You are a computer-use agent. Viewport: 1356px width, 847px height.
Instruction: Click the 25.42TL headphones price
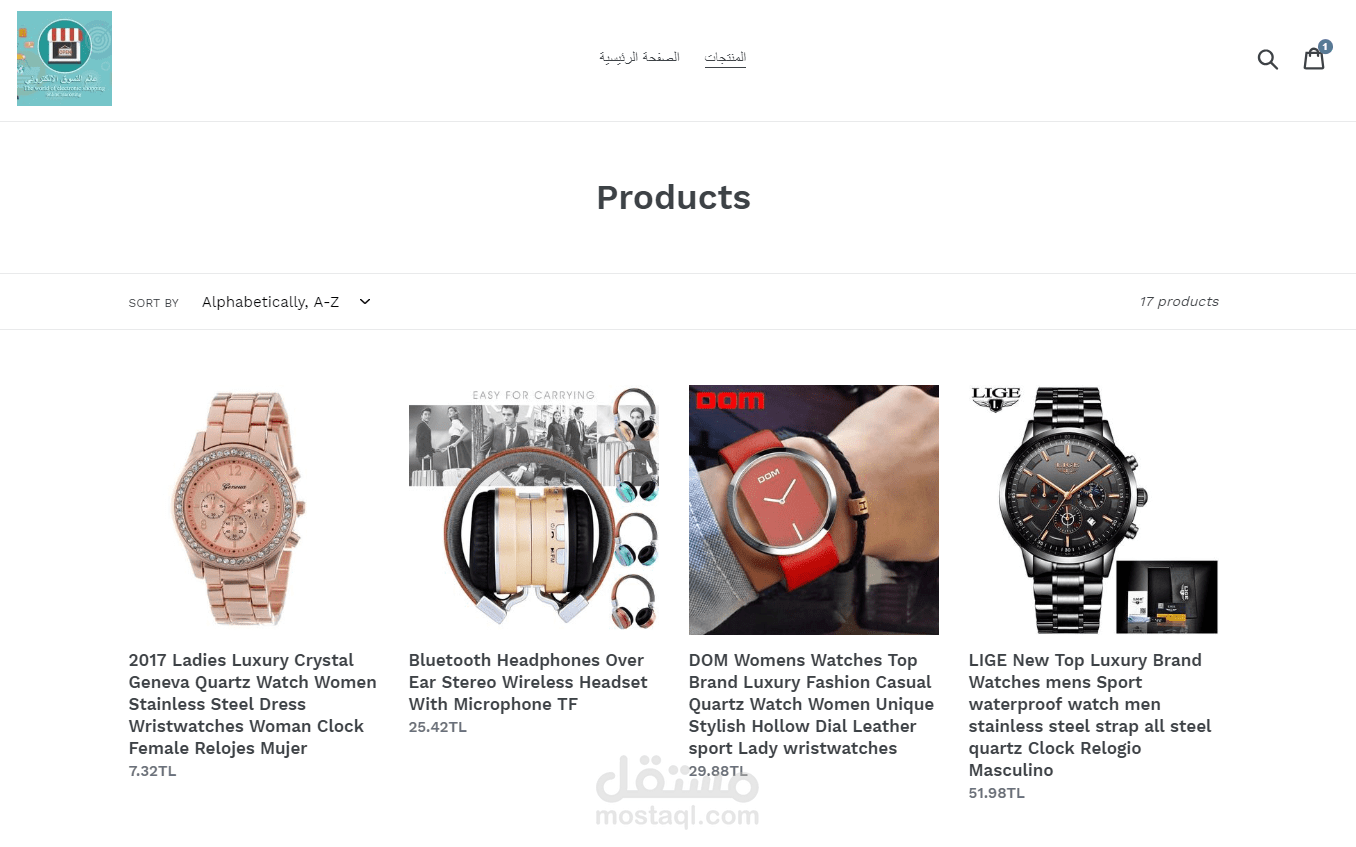pyautogui.click(x=438, y=727)
